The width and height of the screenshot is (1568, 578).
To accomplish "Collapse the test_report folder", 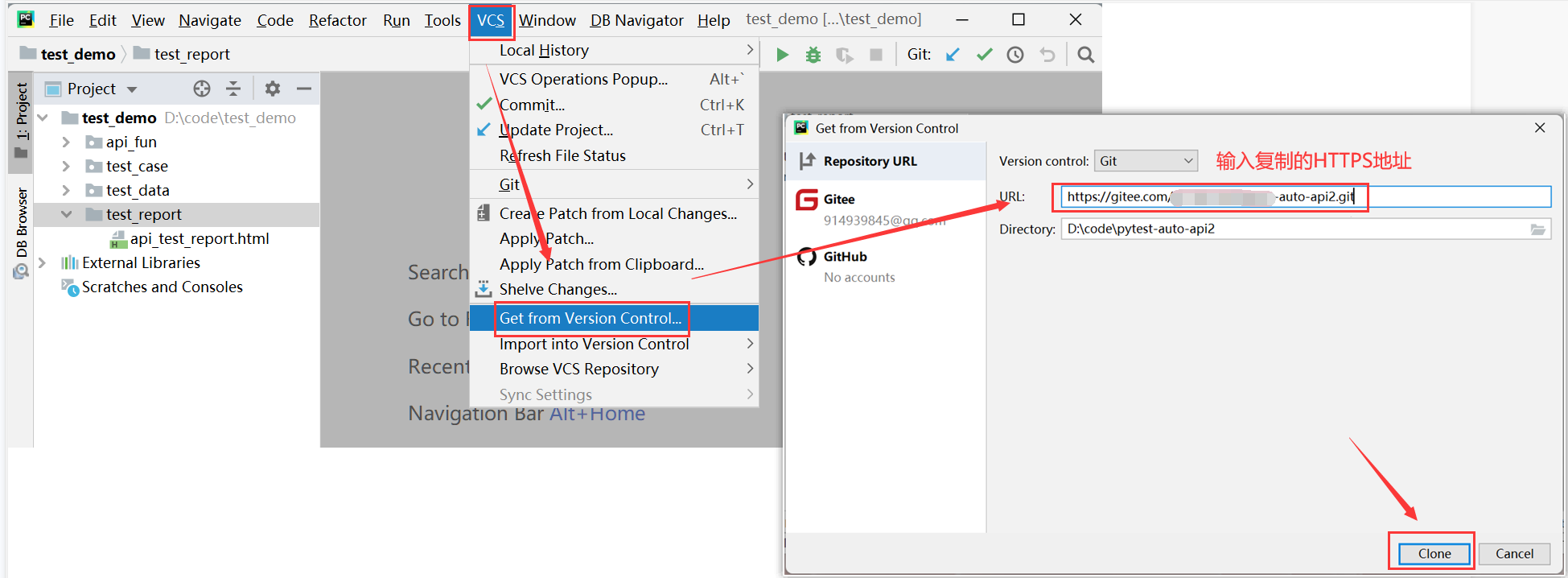I will (67, 215).
